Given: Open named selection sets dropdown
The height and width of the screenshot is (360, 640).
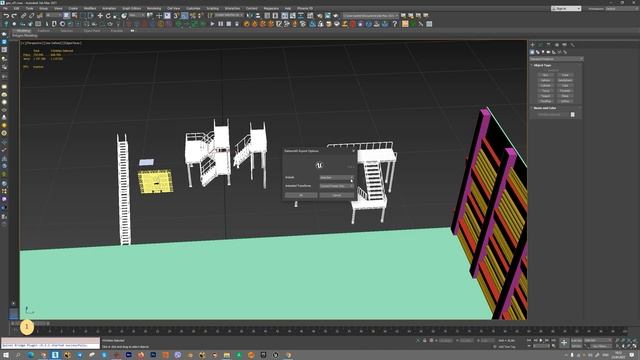Looking at the screenshot, I should click(x=229, y=15).
